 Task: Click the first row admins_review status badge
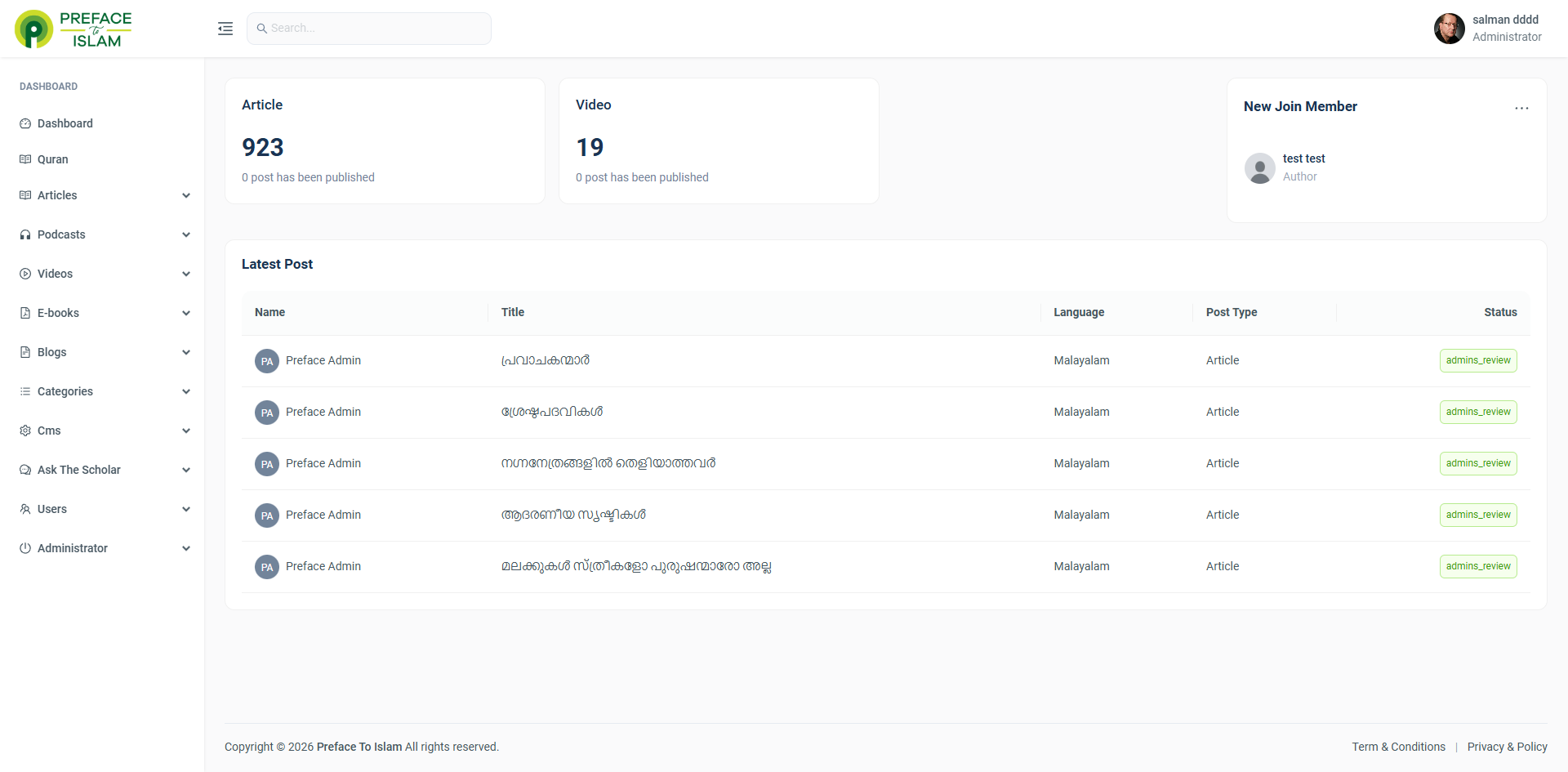pyautogui.click(x=1477, y=360)
